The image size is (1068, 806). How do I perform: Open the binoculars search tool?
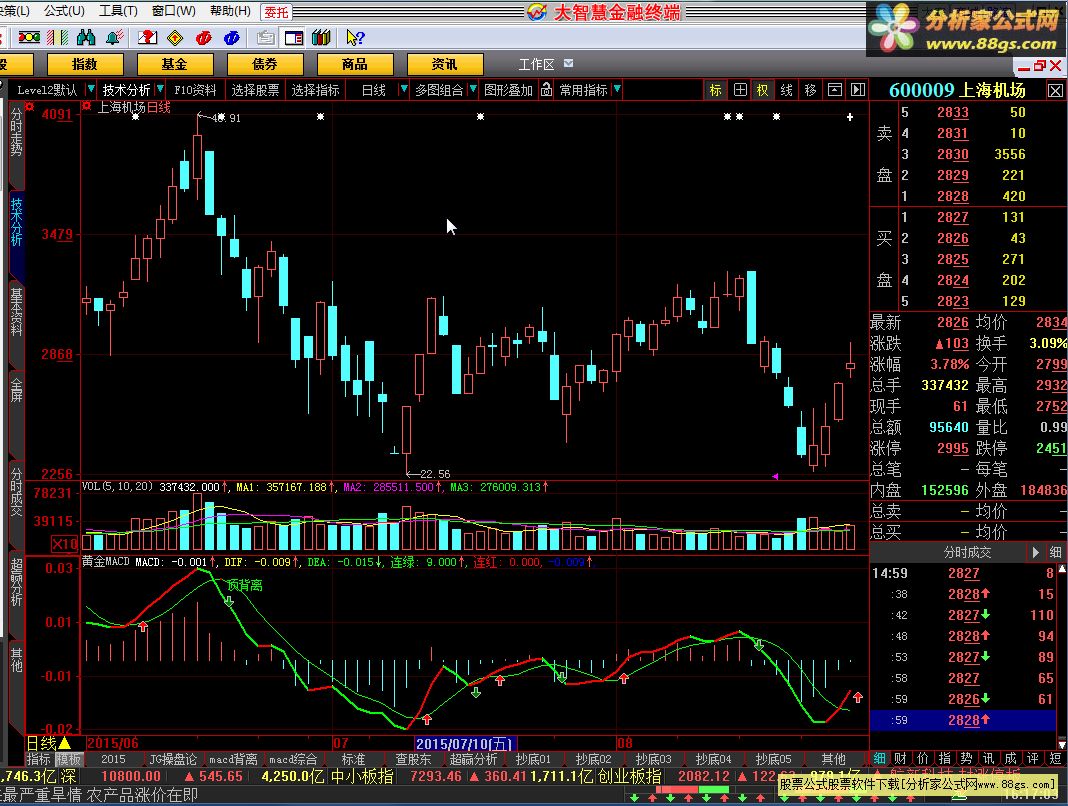(x=86, y=37)
